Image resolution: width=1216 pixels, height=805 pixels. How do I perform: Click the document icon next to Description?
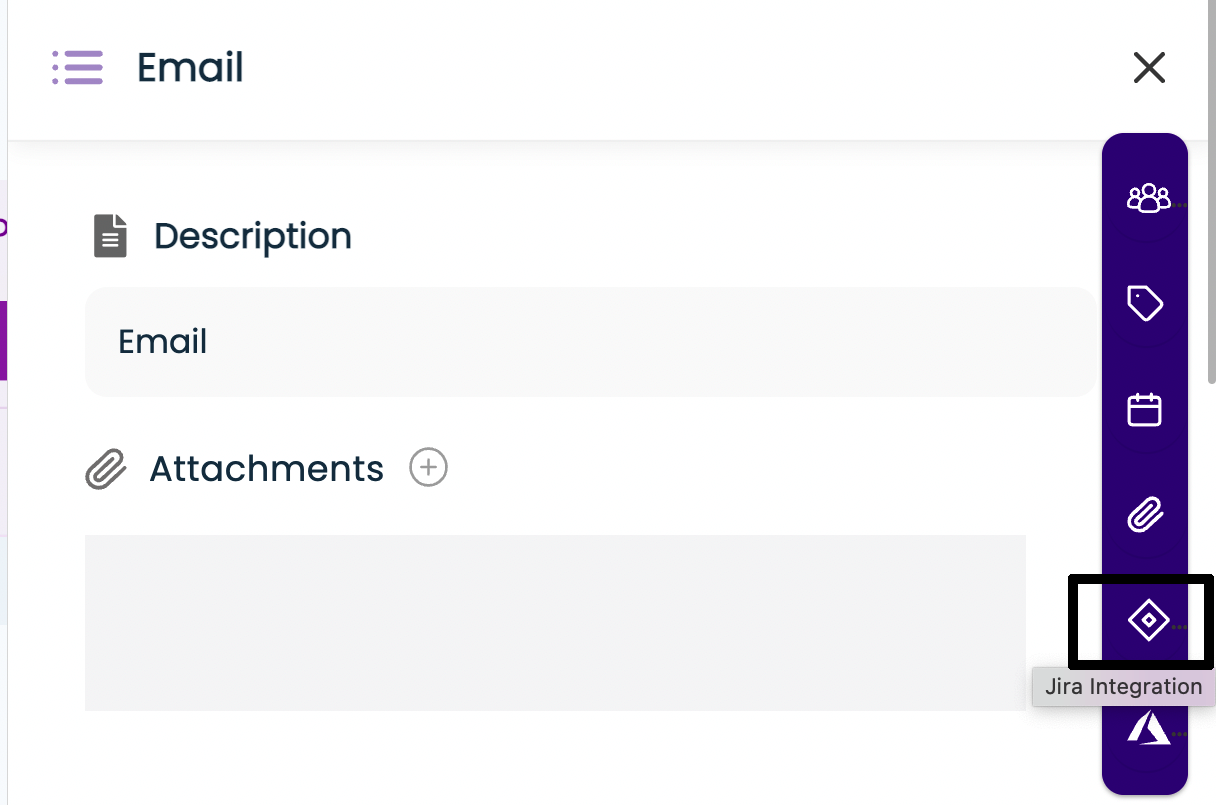(110, 237)
